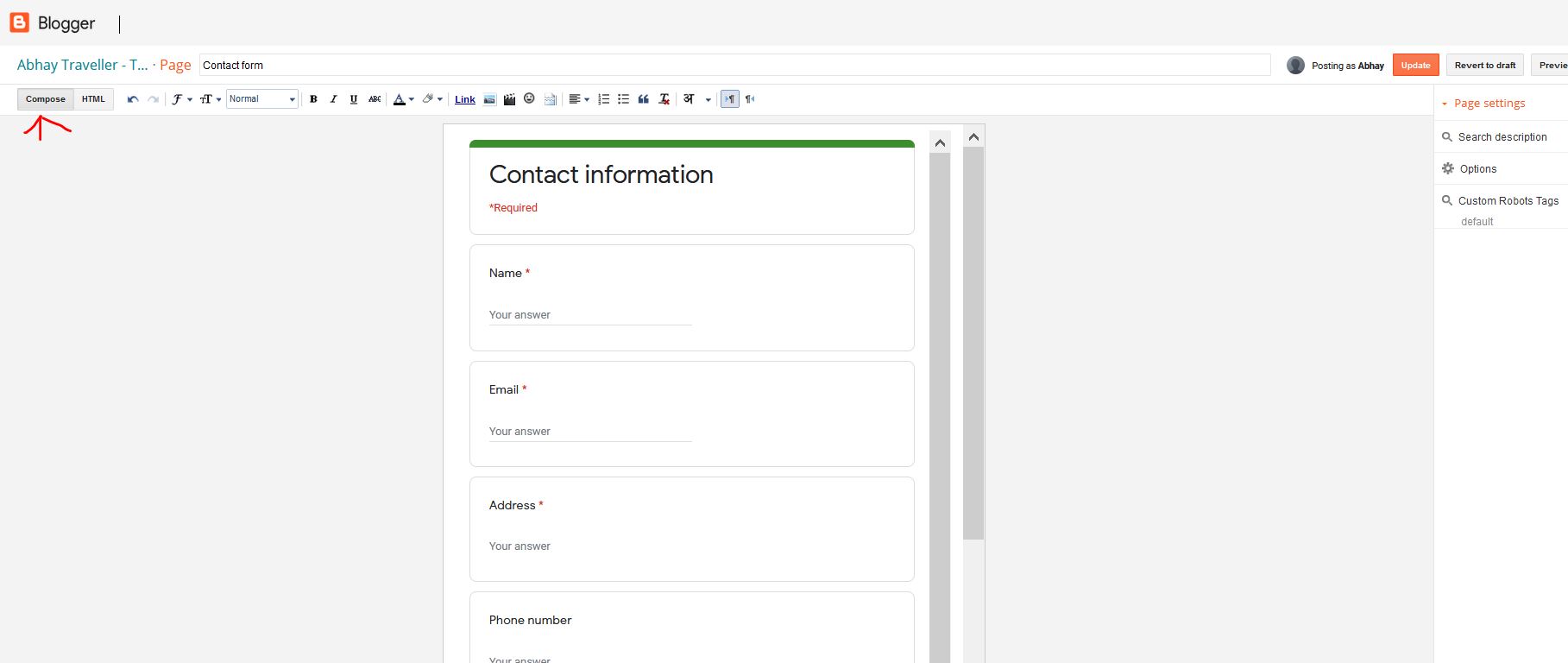Click the orange Update button
This screenshot has height=663, width=1568.
click(1415, 66)
